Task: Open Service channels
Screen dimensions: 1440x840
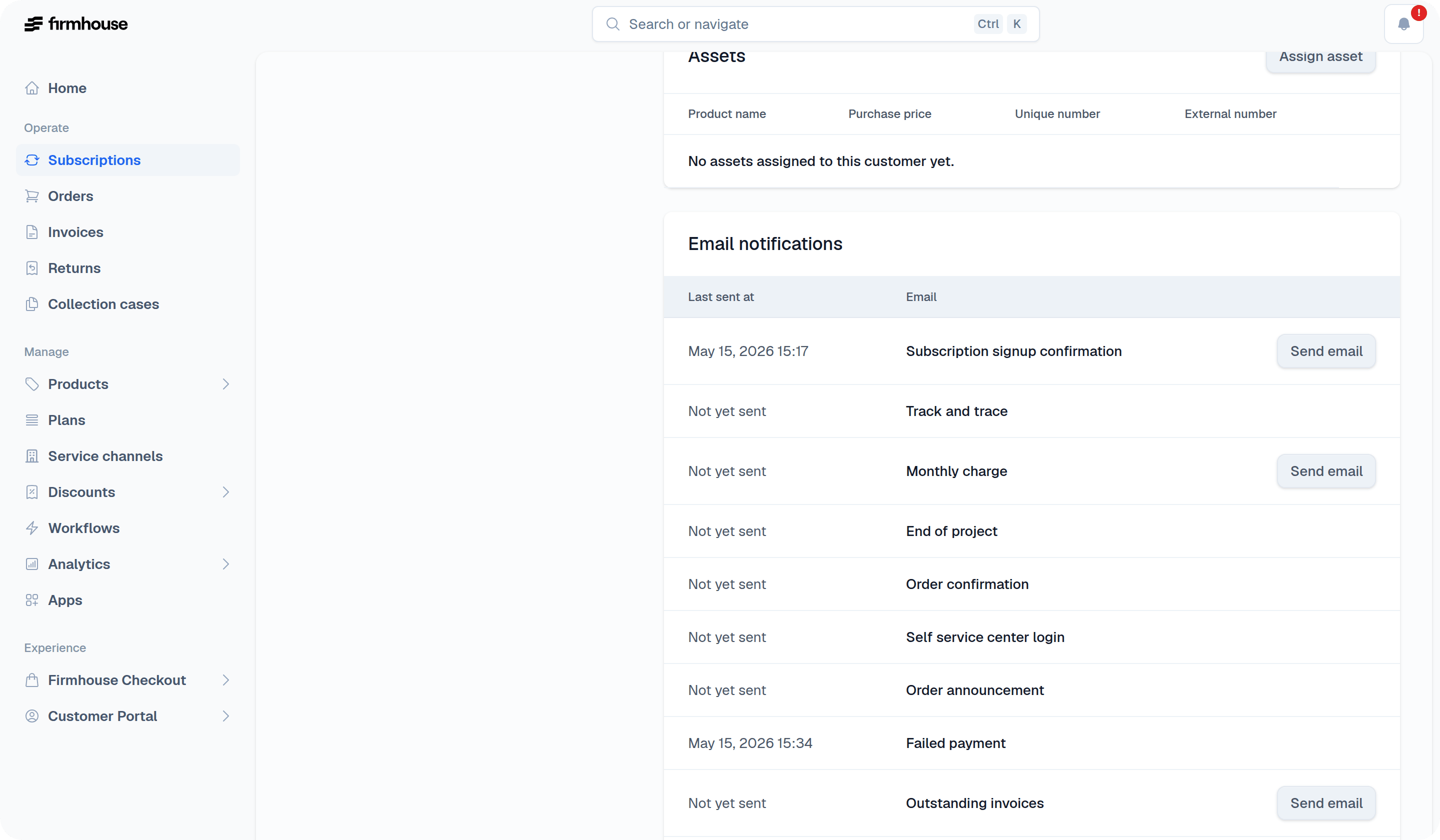Action: 128,456
